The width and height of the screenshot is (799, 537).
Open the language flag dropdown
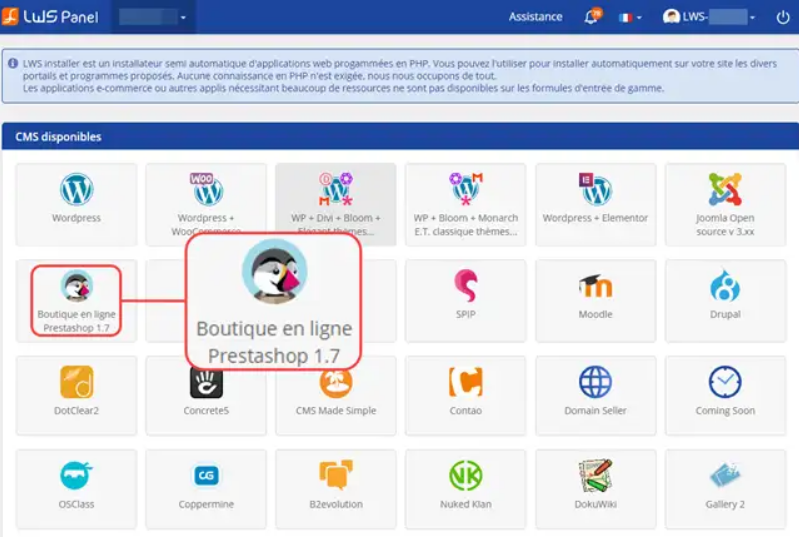pos(630,18)
